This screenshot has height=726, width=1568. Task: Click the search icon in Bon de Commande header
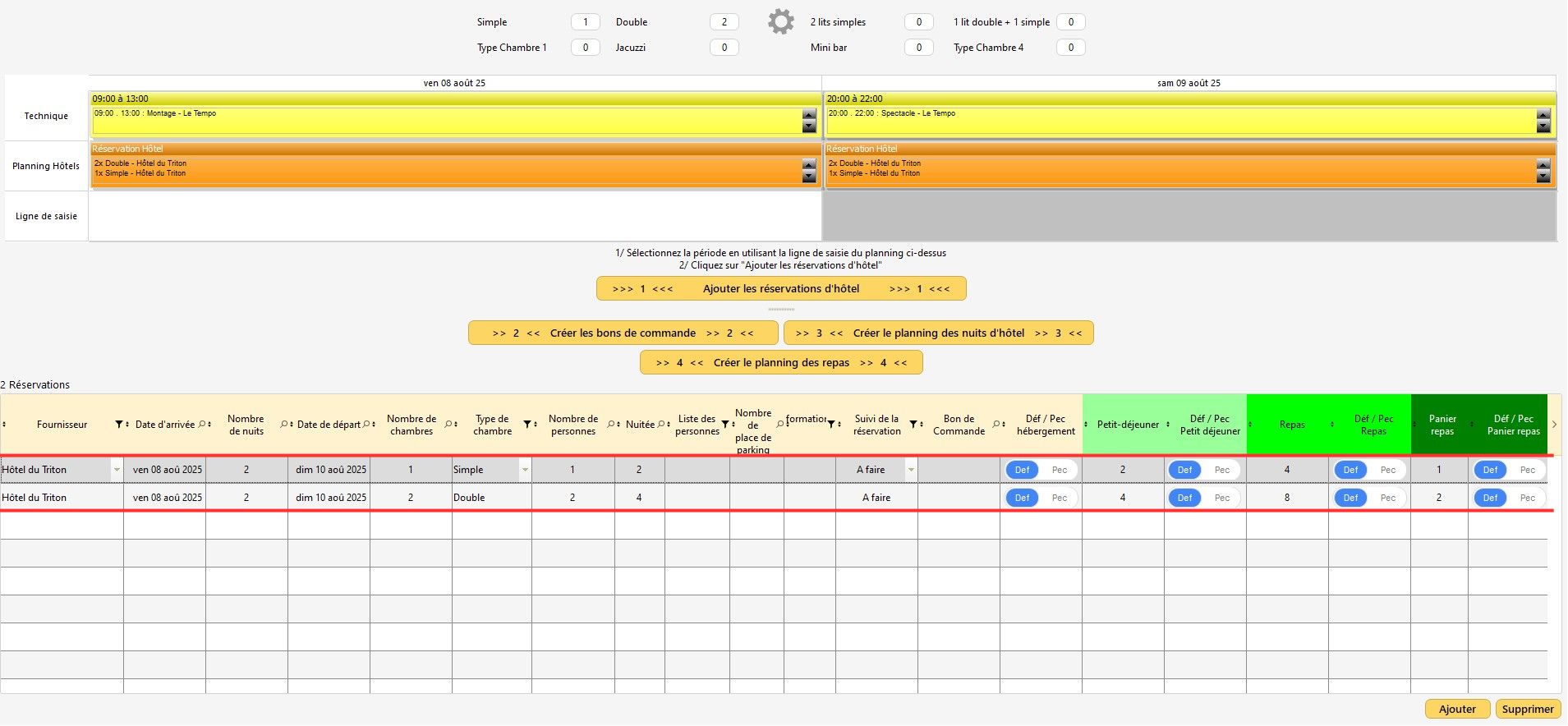coord(996,425)
